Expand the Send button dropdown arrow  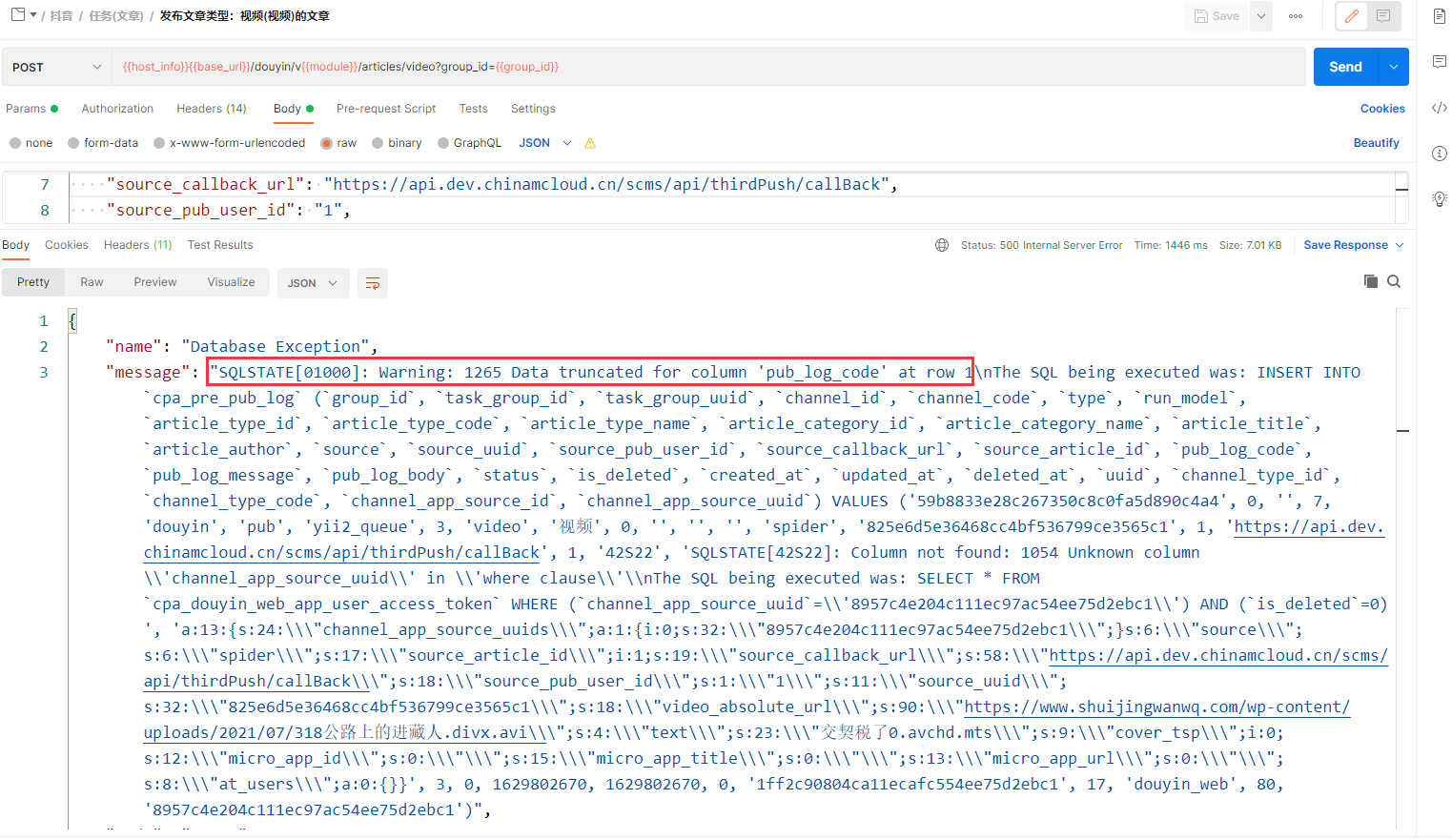click(x=1394, y=67)
